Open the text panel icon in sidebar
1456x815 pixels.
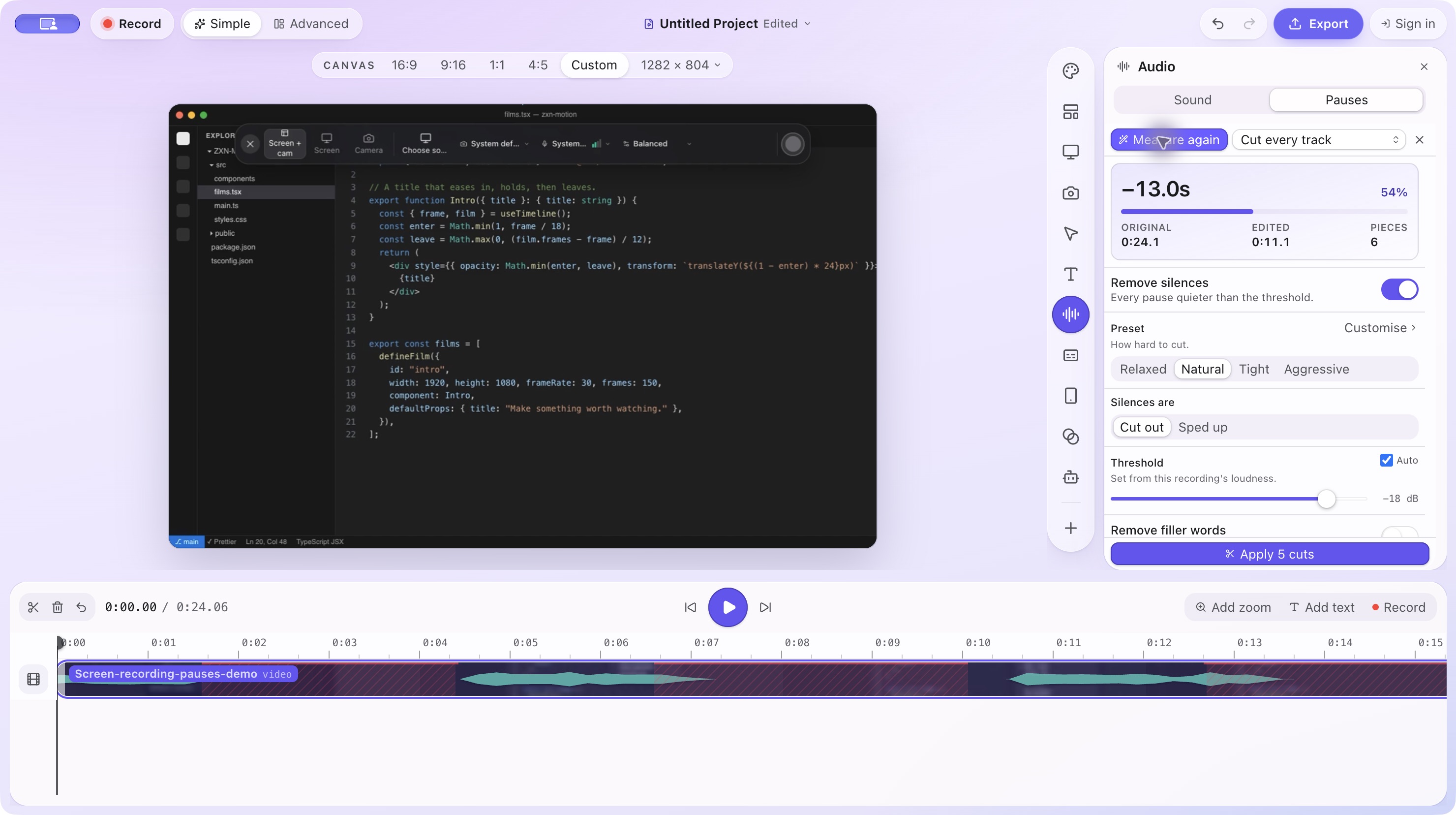click(x=1070, y=274)
